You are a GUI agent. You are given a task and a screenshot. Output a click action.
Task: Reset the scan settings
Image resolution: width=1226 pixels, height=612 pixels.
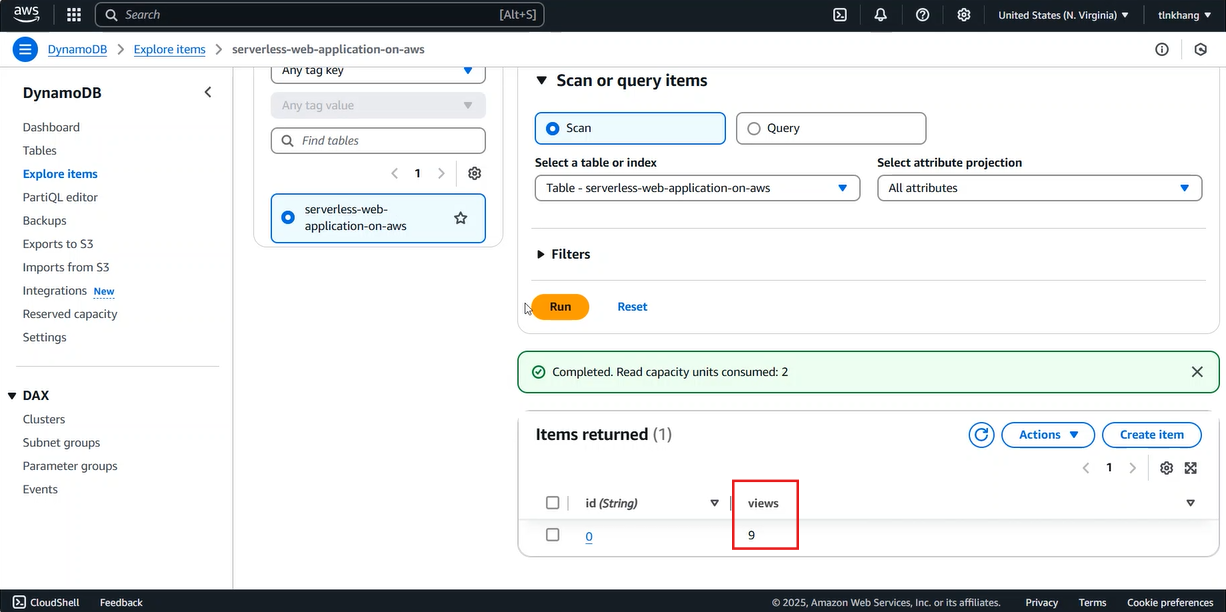coord(632,307)
